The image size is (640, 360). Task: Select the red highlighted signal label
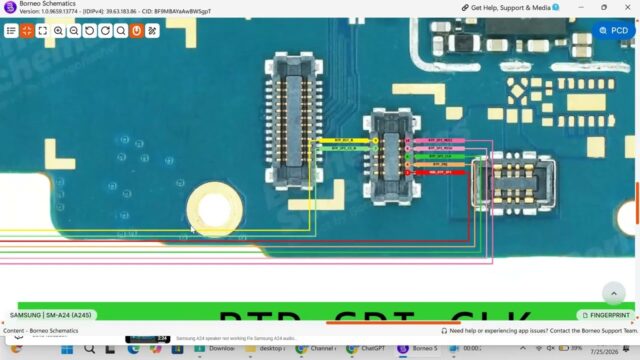tap(440, 173)
